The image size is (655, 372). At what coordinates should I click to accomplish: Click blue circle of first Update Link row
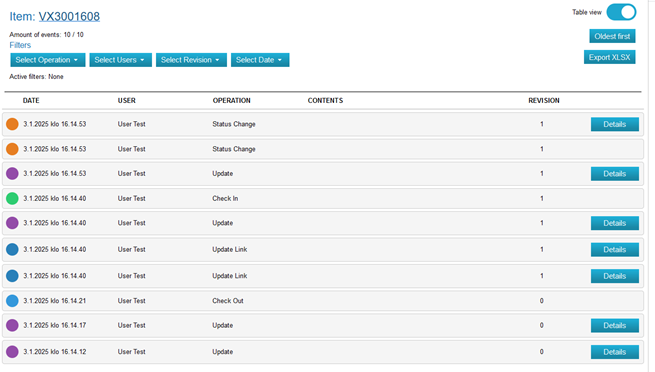coord(12,250)
